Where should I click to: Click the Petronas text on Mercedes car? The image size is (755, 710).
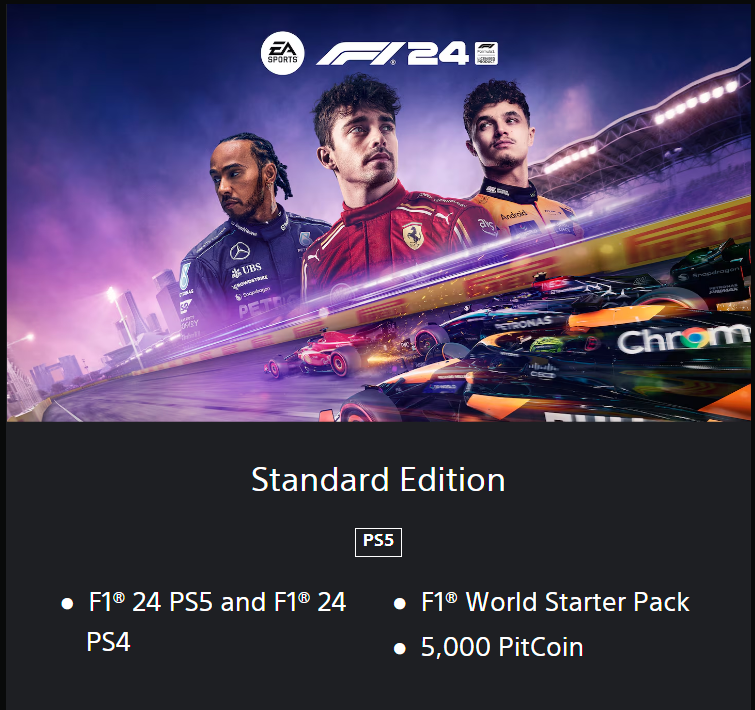click(523, 323)
